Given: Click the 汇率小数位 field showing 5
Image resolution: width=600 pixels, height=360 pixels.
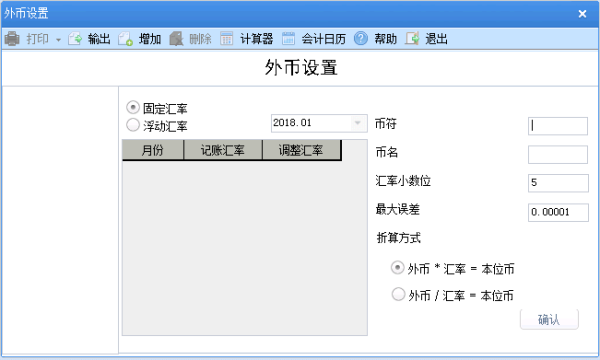Looking at the screenshot, I should (558, 183).
